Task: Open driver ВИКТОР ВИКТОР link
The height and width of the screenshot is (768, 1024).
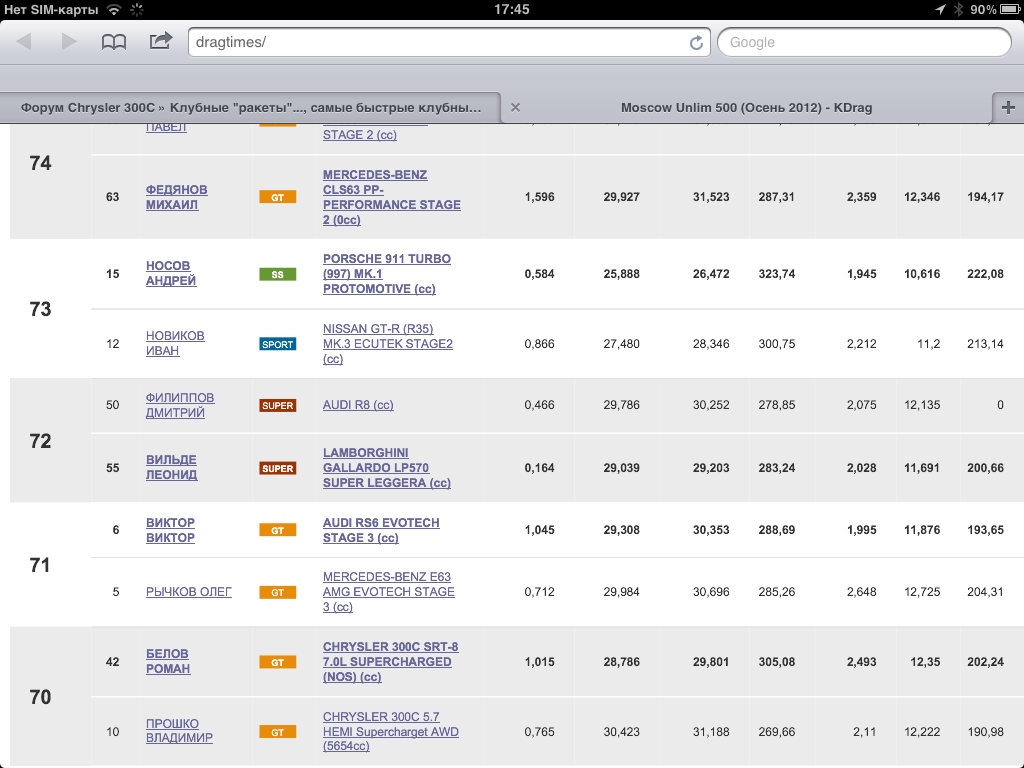Action: pyautogui.click(x=170, y=530)
